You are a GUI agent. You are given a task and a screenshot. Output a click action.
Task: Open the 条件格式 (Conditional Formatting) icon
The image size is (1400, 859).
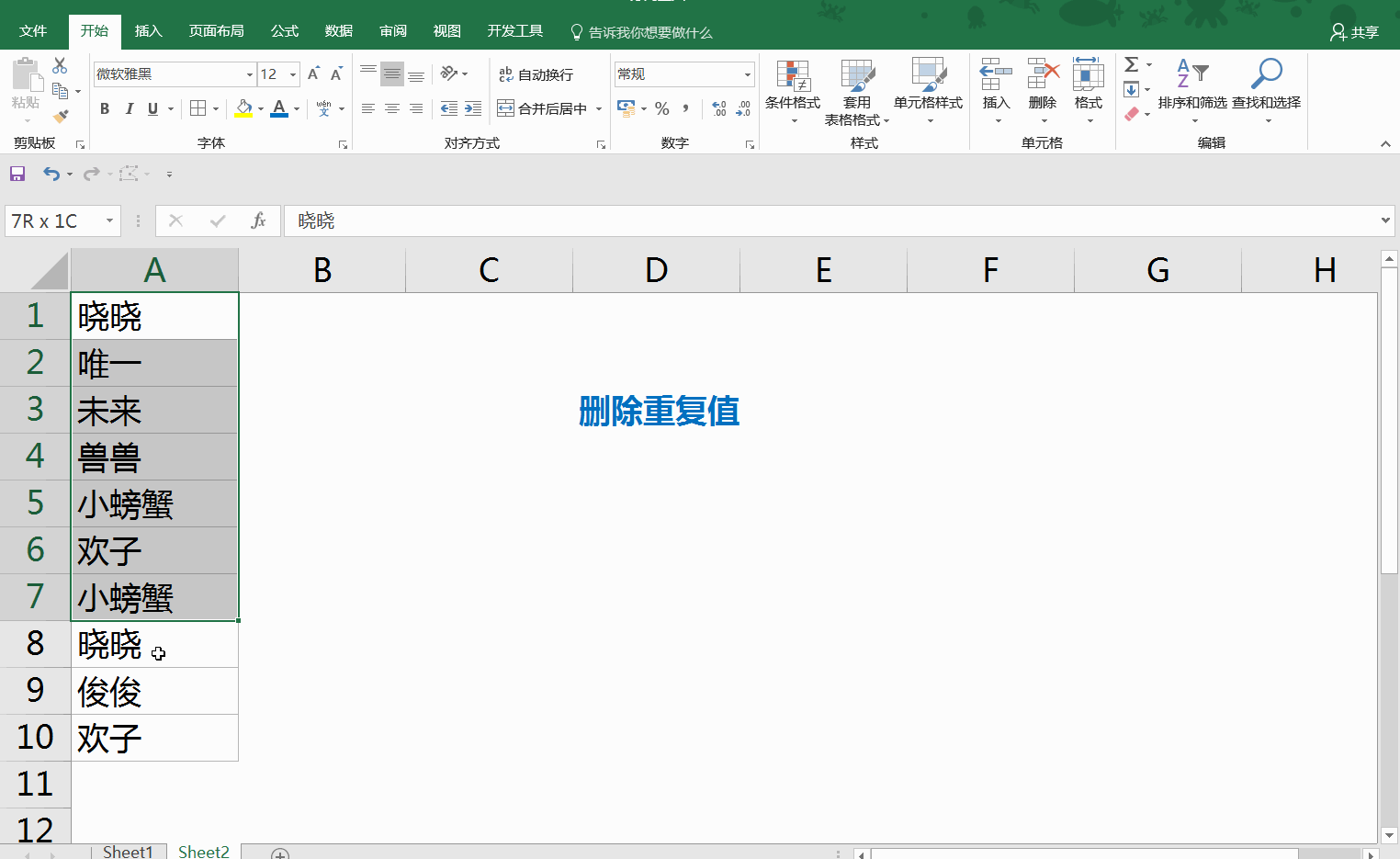pos(792,89)
